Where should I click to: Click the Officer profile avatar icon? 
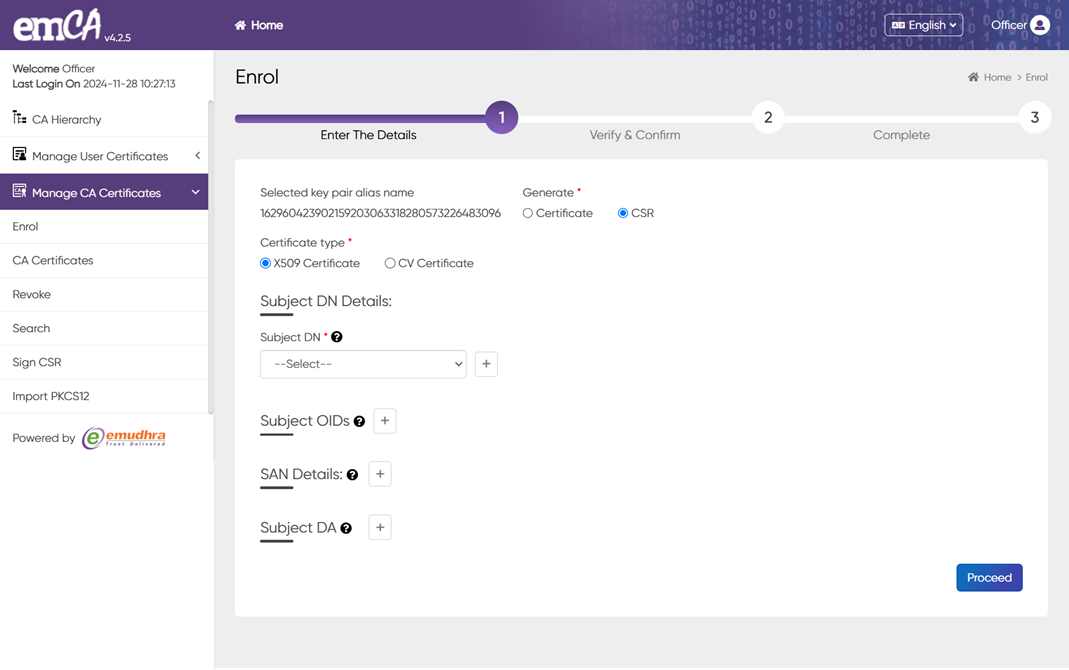pyautogui.click(x=1040, y=25)
